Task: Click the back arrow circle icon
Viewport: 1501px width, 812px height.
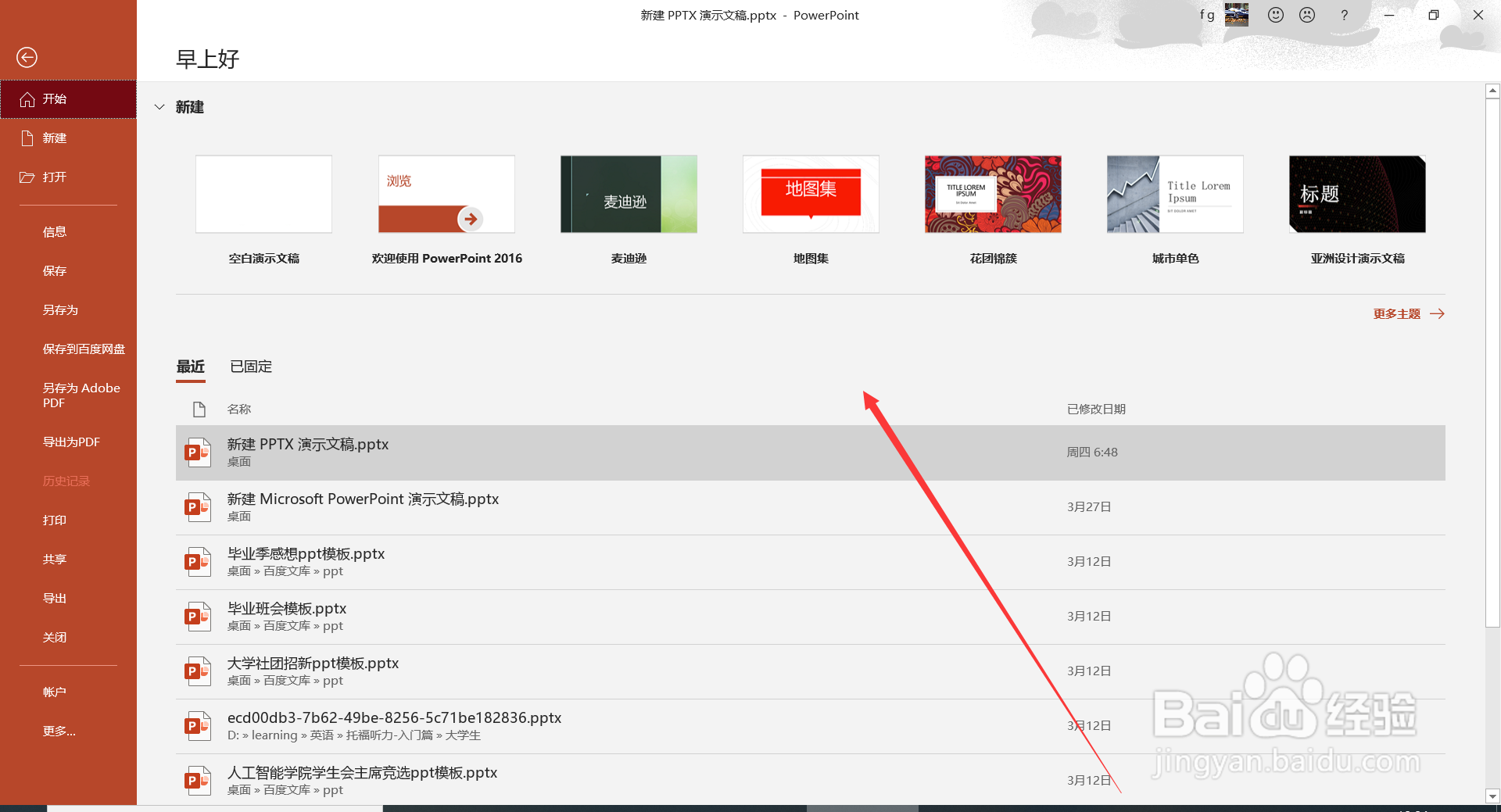Action: pos(27,57)
